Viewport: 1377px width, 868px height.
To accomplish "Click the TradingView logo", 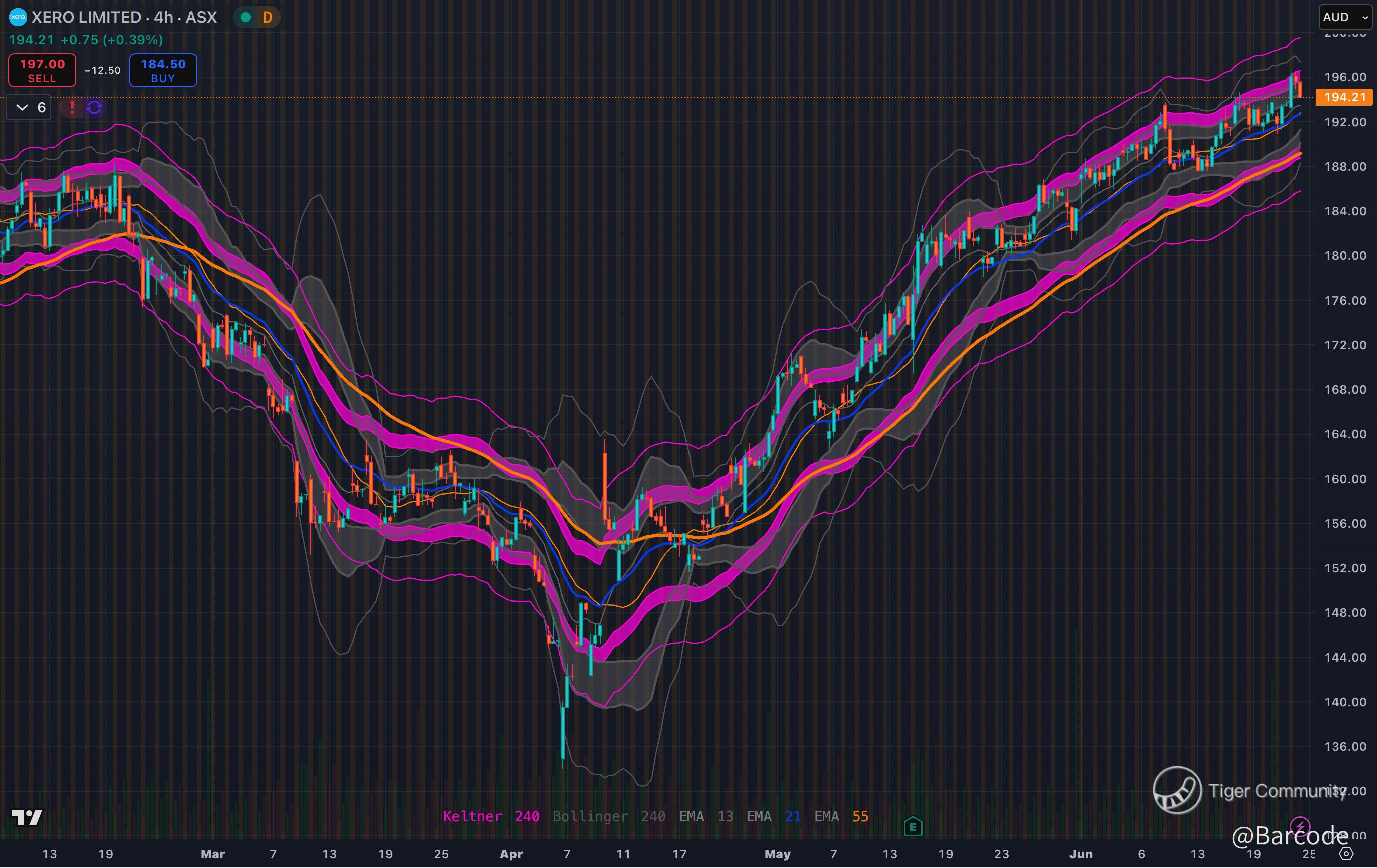I will [27, 817].
